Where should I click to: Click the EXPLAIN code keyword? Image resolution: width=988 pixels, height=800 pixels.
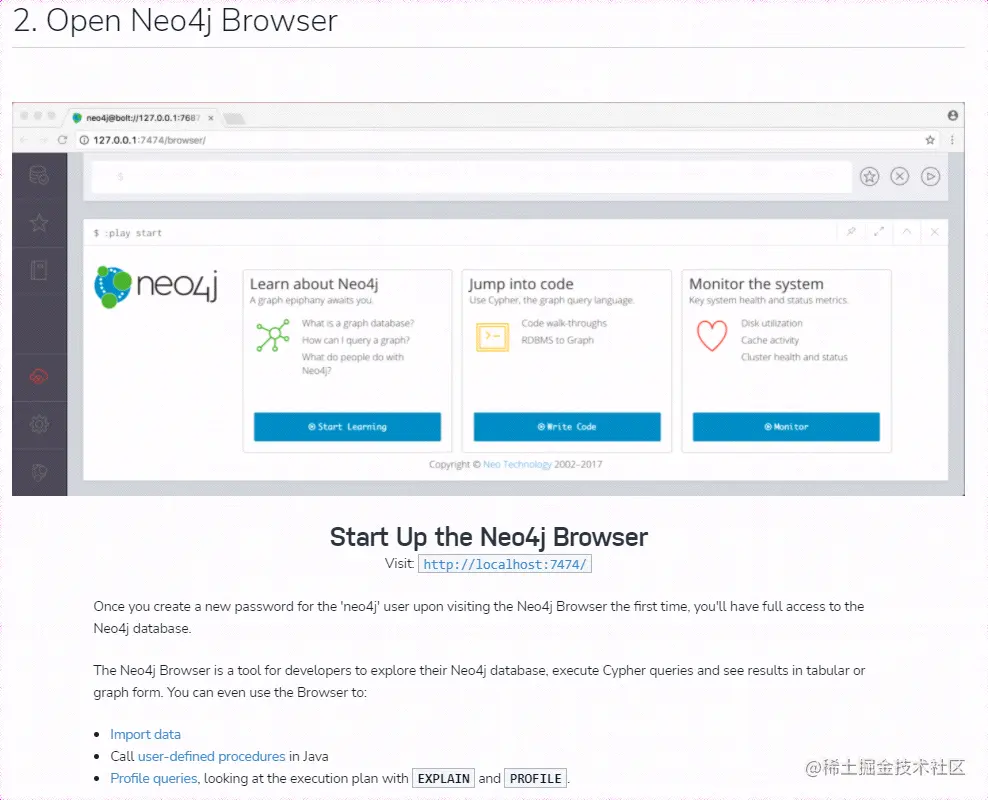click(x=444, y=779)
